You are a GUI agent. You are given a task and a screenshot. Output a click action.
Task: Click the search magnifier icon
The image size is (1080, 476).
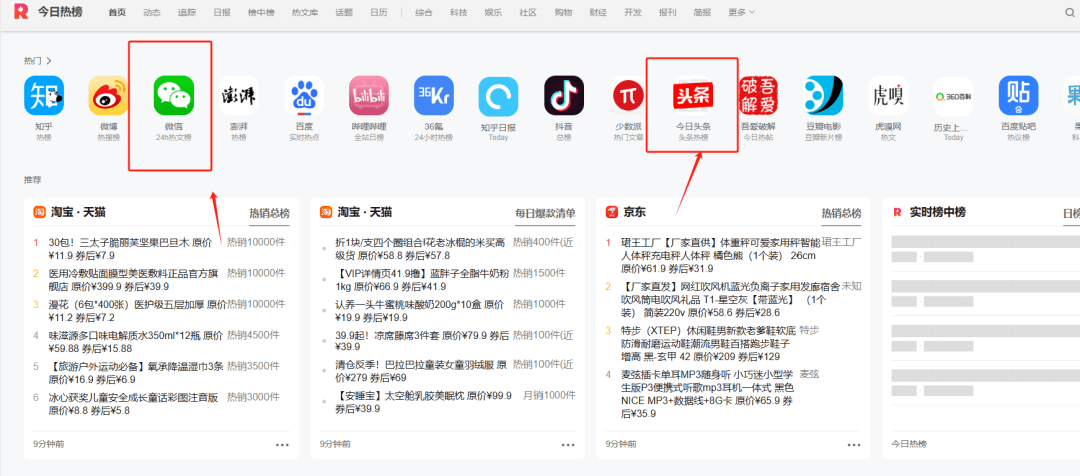pos(1070,12)
